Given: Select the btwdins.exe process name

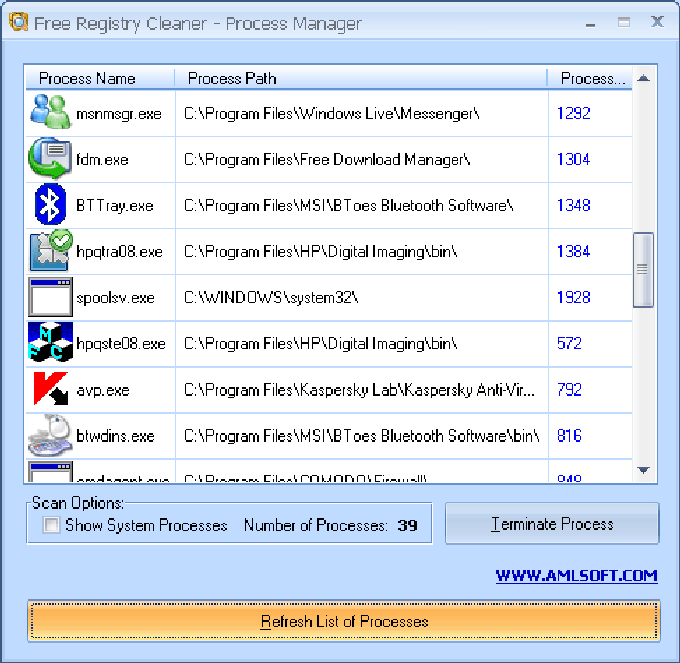Looking at the screenshot, I should (x=115, y=436).
